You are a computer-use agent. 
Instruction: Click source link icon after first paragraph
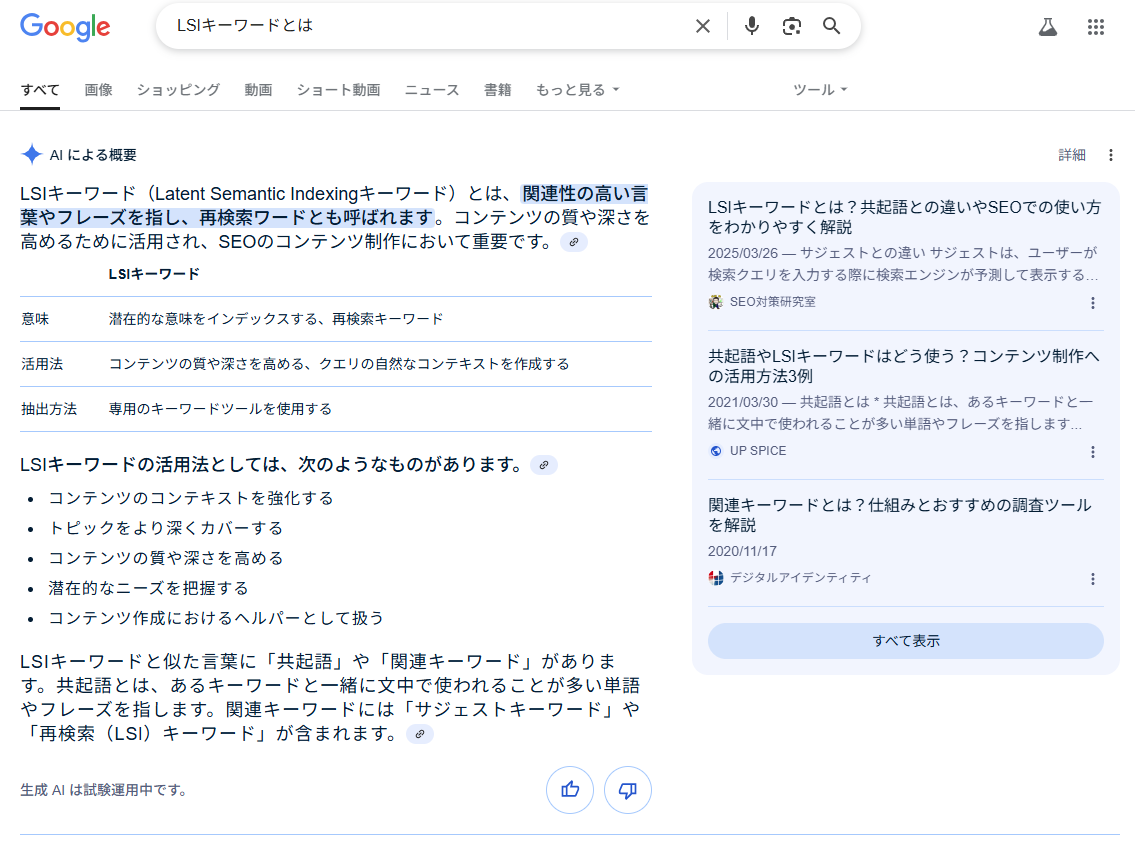point(573,242)
